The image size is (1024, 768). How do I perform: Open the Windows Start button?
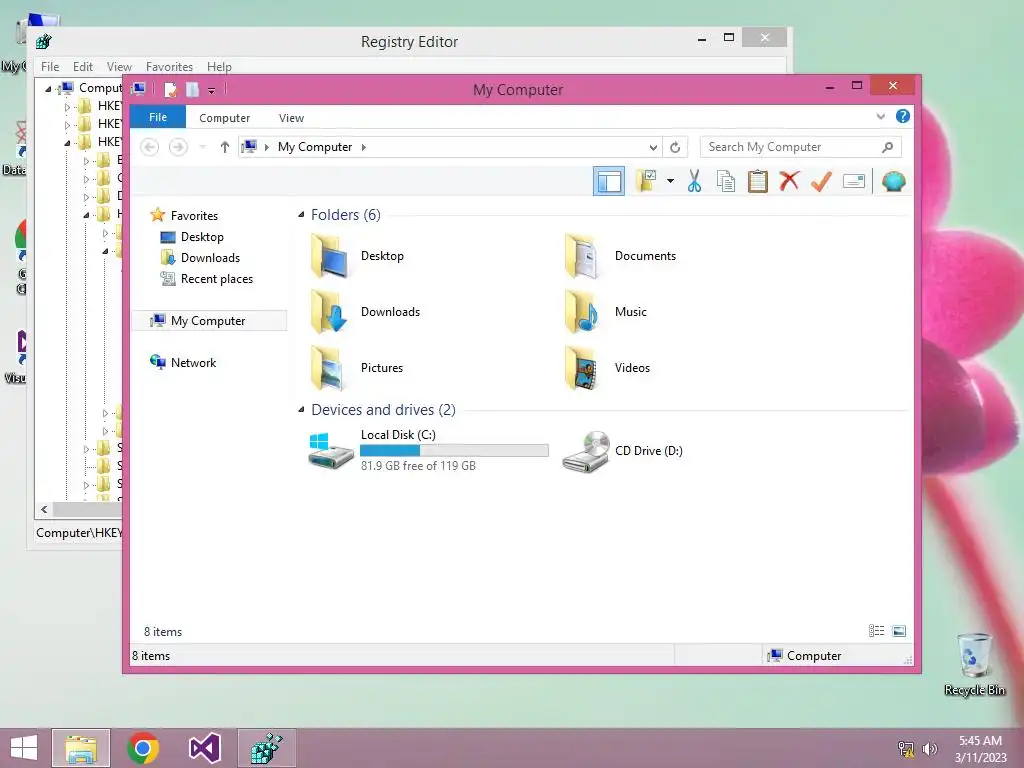coord(24,748)
